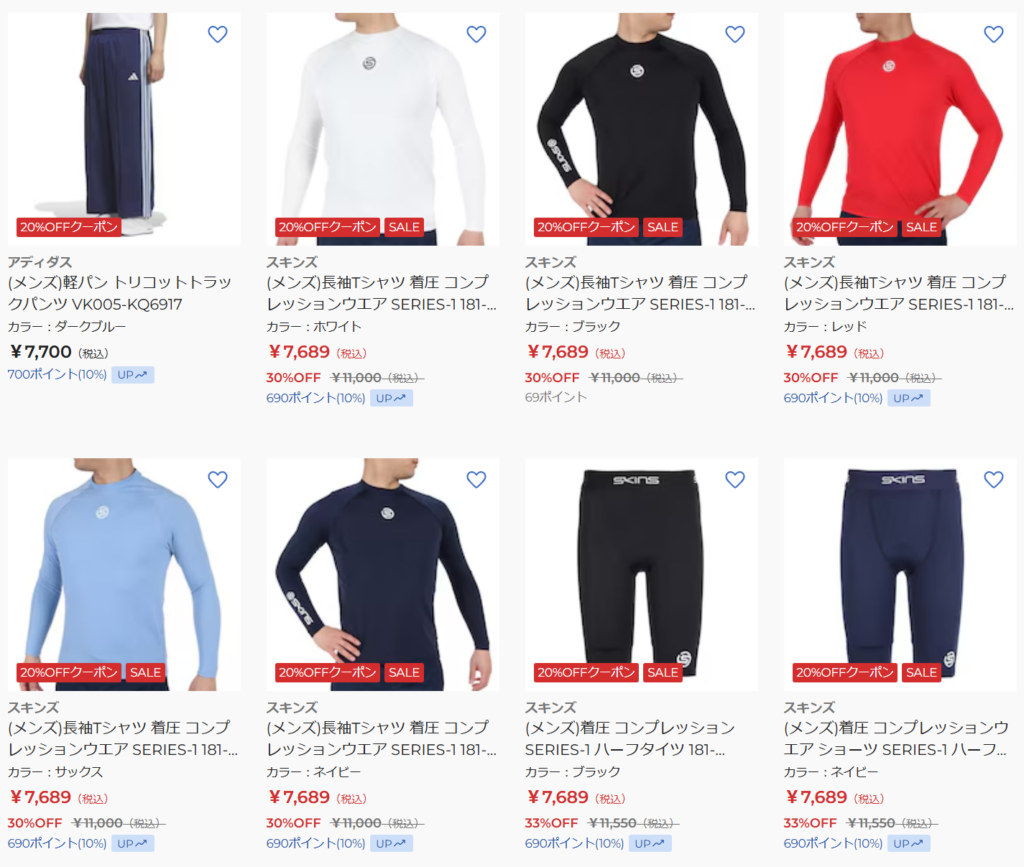Favorite the black Skins half tights

[735, 480]
